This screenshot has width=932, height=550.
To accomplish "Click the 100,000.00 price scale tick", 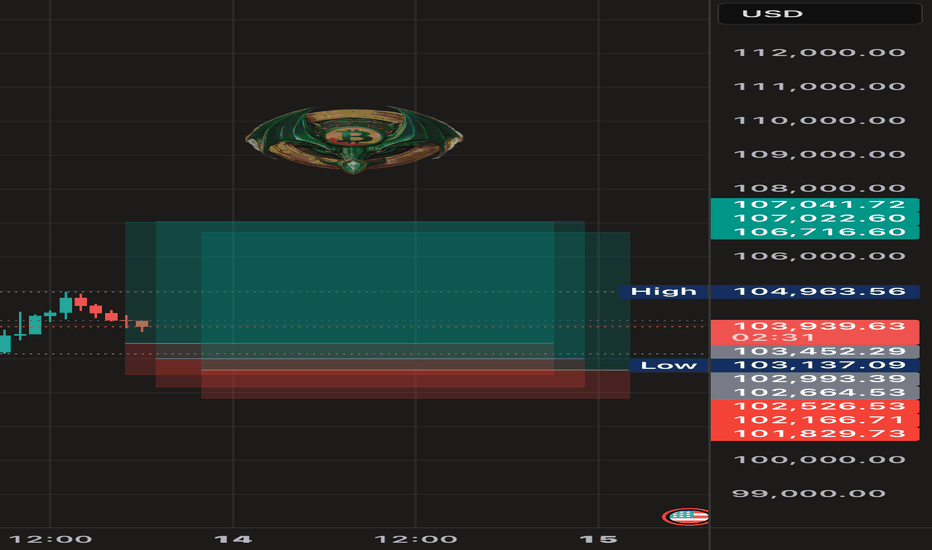I will [820, 460].
